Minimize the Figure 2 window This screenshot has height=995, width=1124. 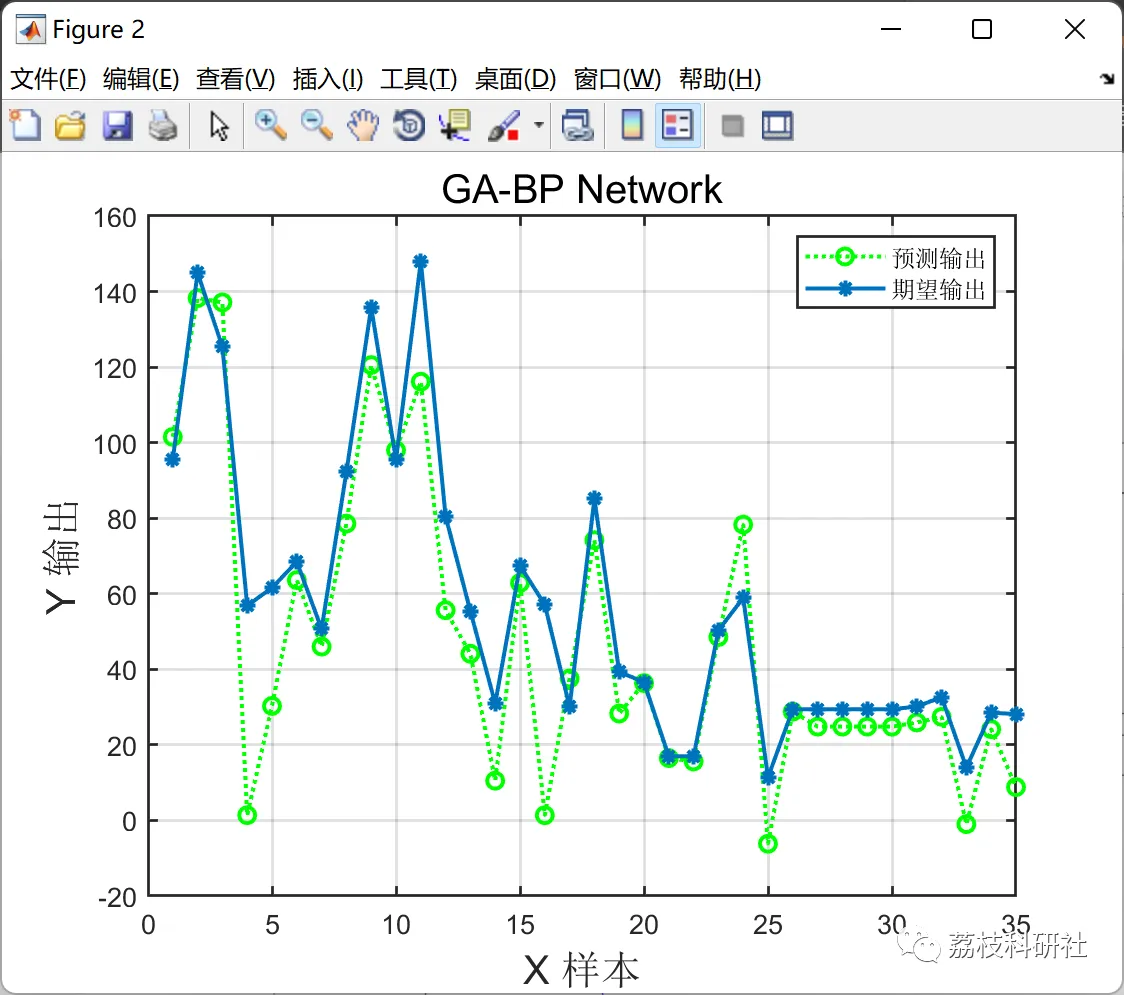[891, 29]
